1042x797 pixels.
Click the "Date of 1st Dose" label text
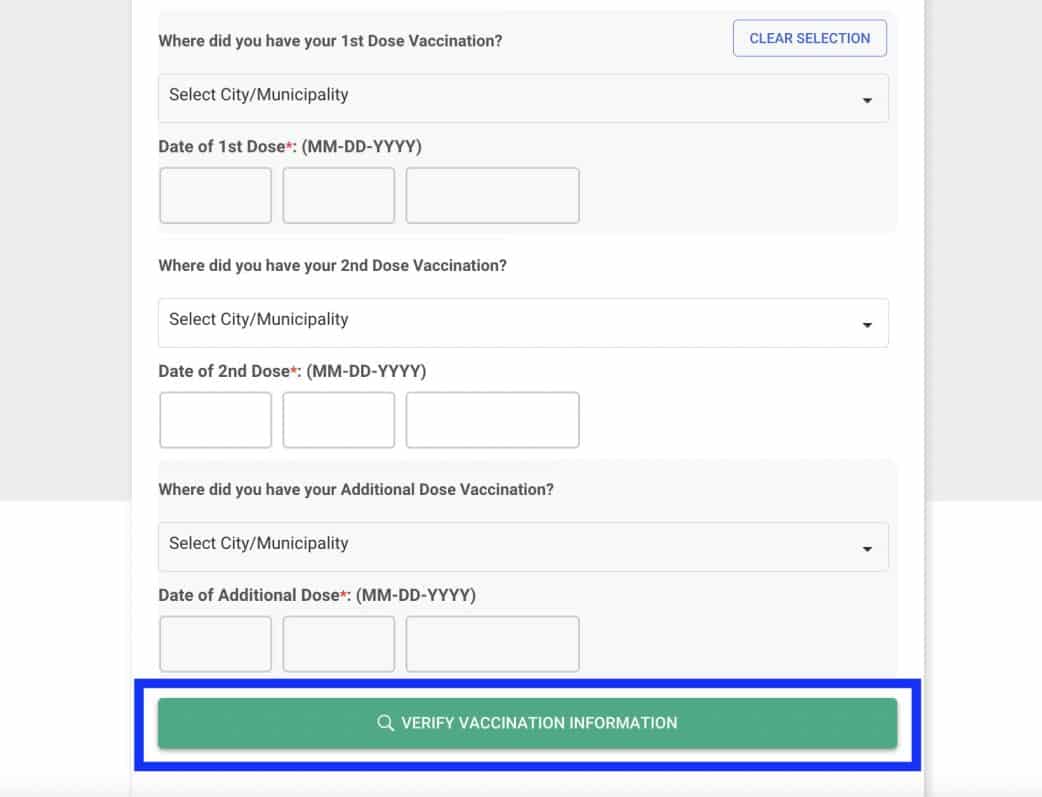click(x=222, y=147)
